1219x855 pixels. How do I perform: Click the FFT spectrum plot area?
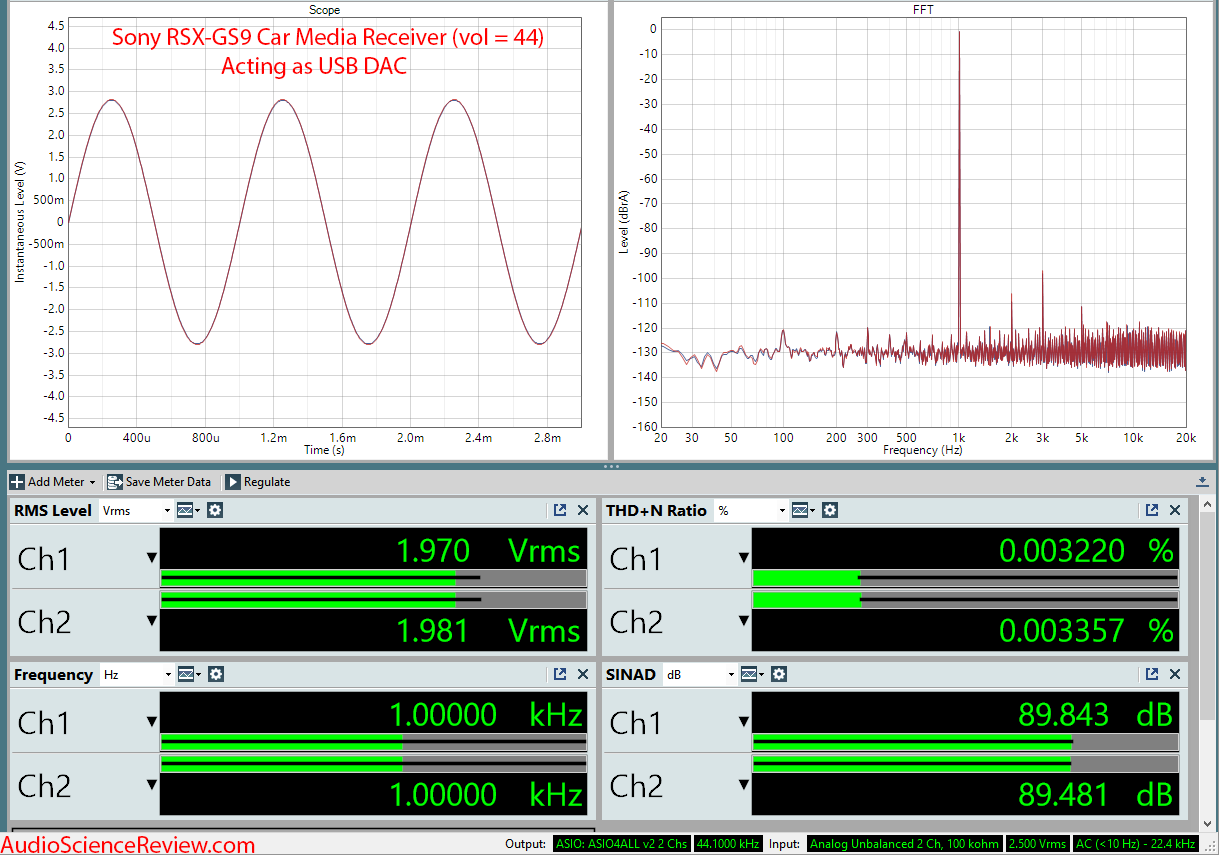tap(923, 222)
